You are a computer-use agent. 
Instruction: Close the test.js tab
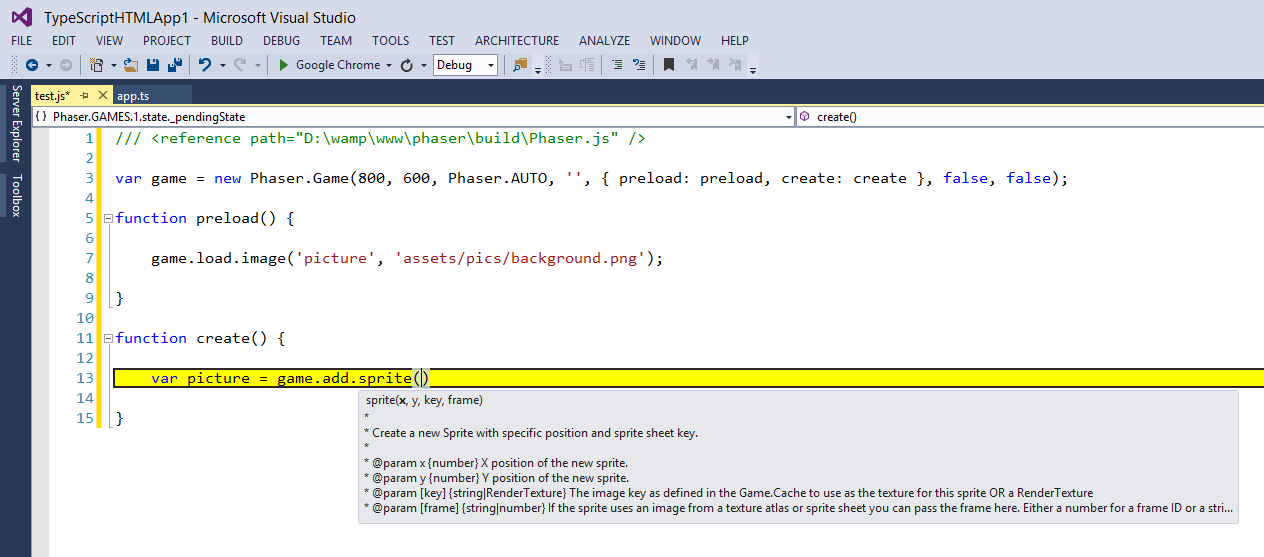point(103,96)
